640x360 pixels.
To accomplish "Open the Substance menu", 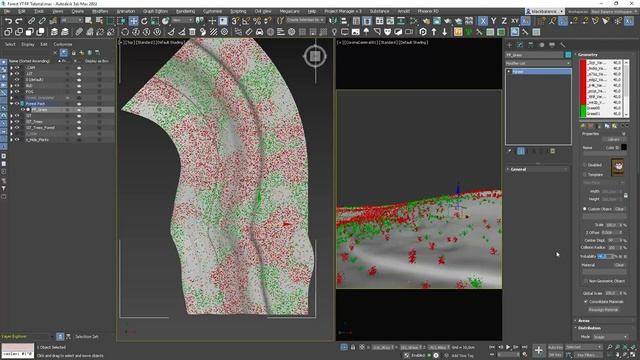I will tap(379, 11).
